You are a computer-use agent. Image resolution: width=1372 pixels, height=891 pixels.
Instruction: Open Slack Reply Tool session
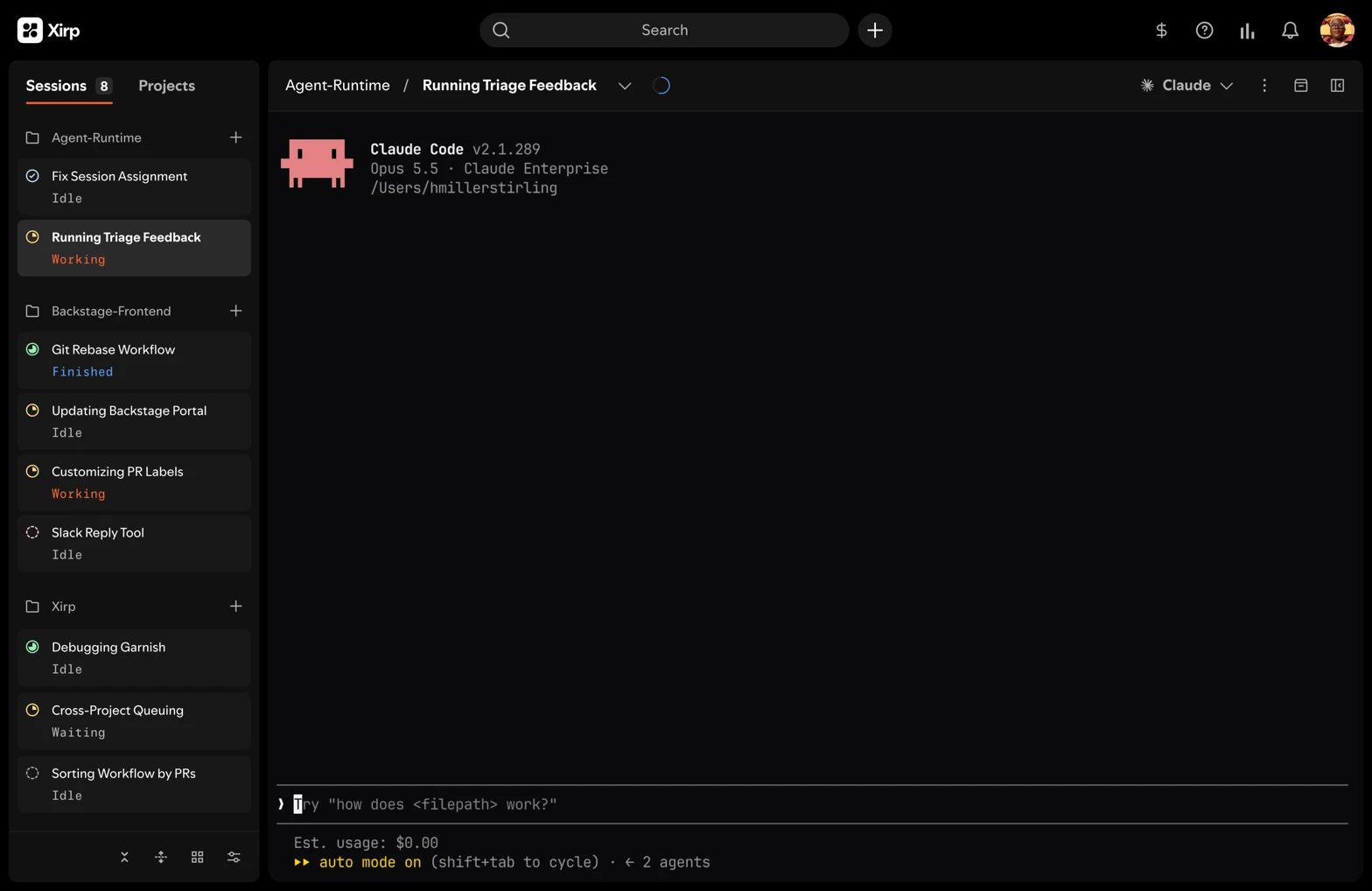(134, 544)
